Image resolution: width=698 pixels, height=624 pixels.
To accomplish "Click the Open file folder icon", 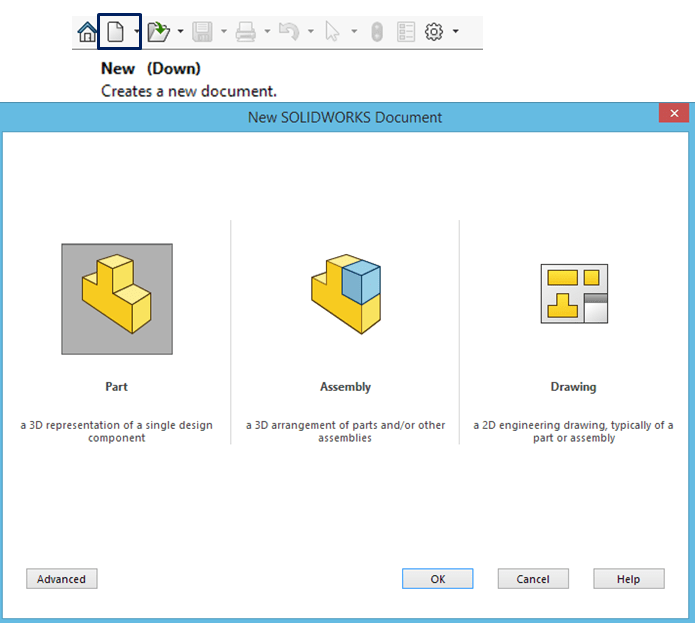I will click(x=158, y=32).
